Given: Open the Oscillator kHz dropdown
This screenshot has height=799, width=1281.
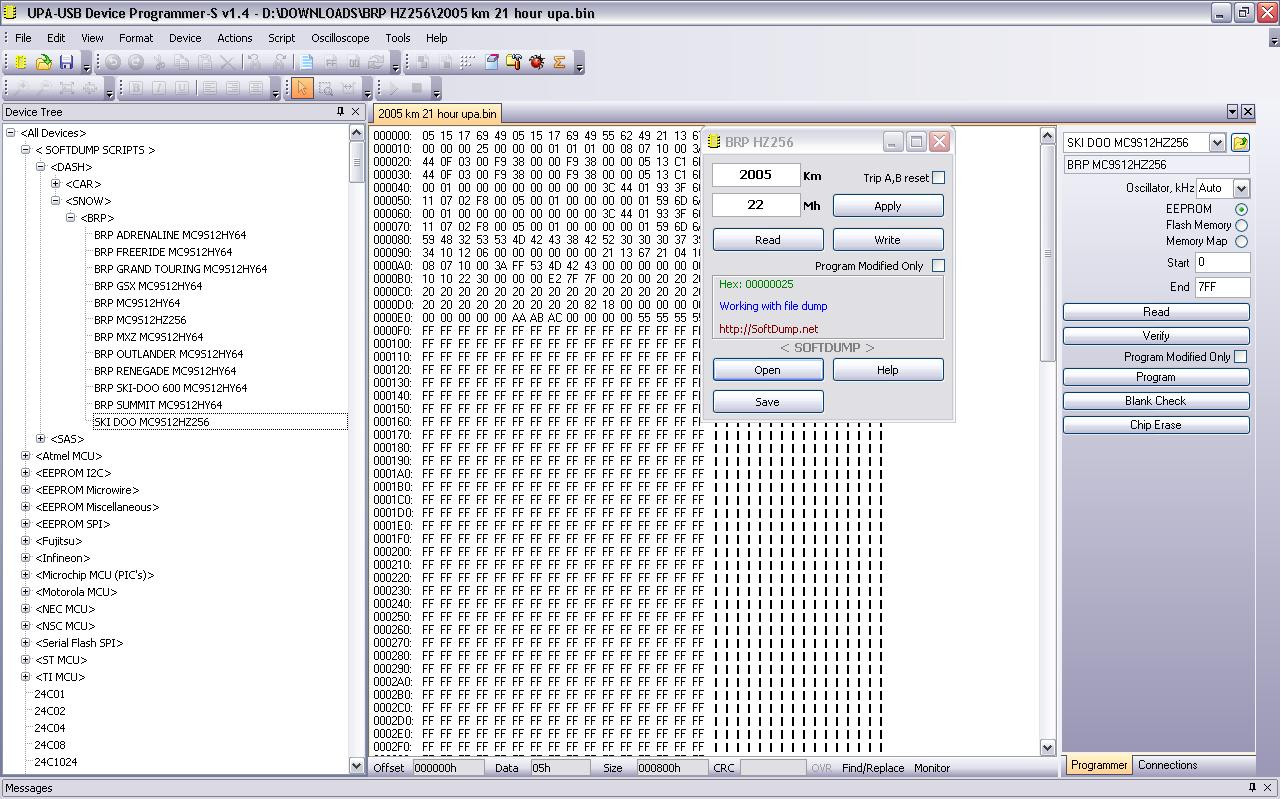Looking at the screenshot, I should coord(1241,188).
